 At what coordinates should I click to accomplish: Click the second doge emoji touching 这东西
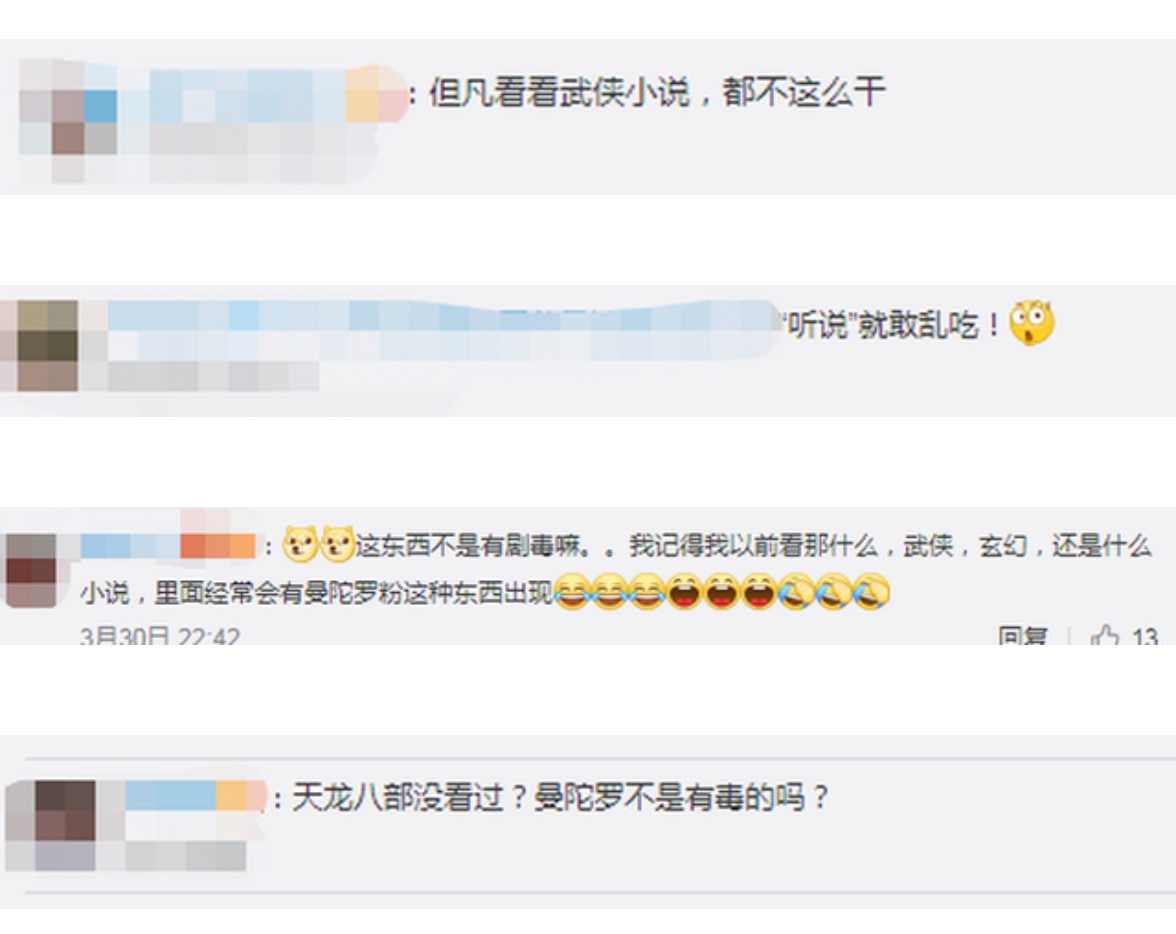point(338,545)
